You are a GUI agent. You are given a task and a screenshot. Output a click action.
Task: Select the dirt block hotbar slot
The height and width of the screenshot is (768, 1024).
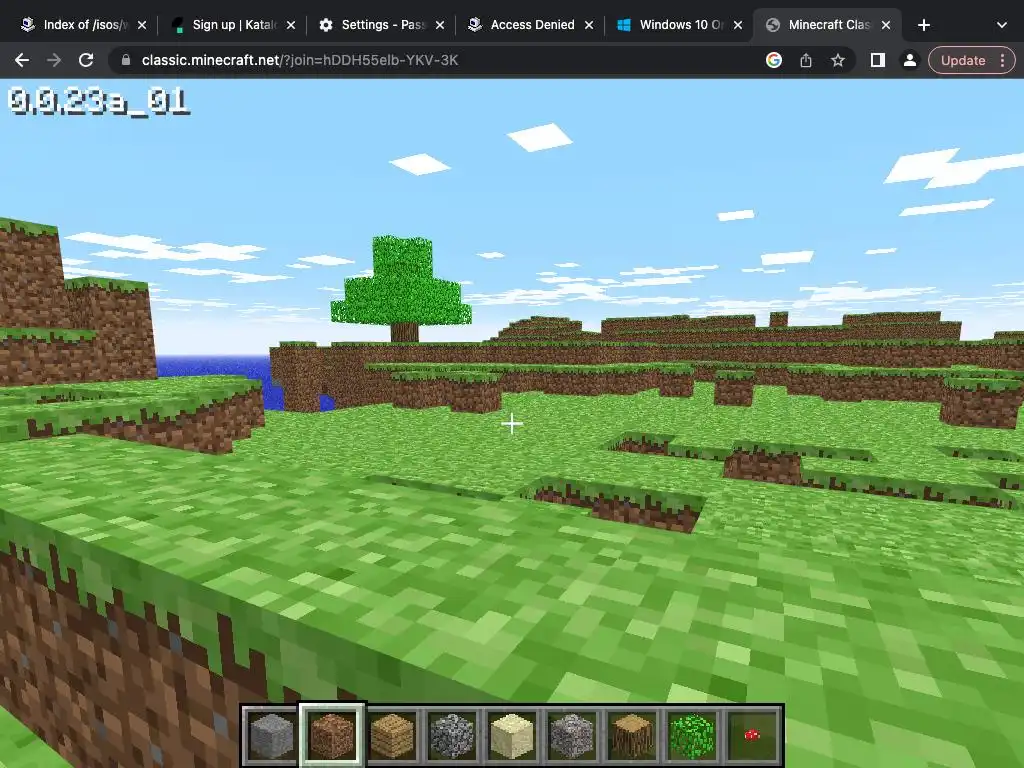pos(332,736)
